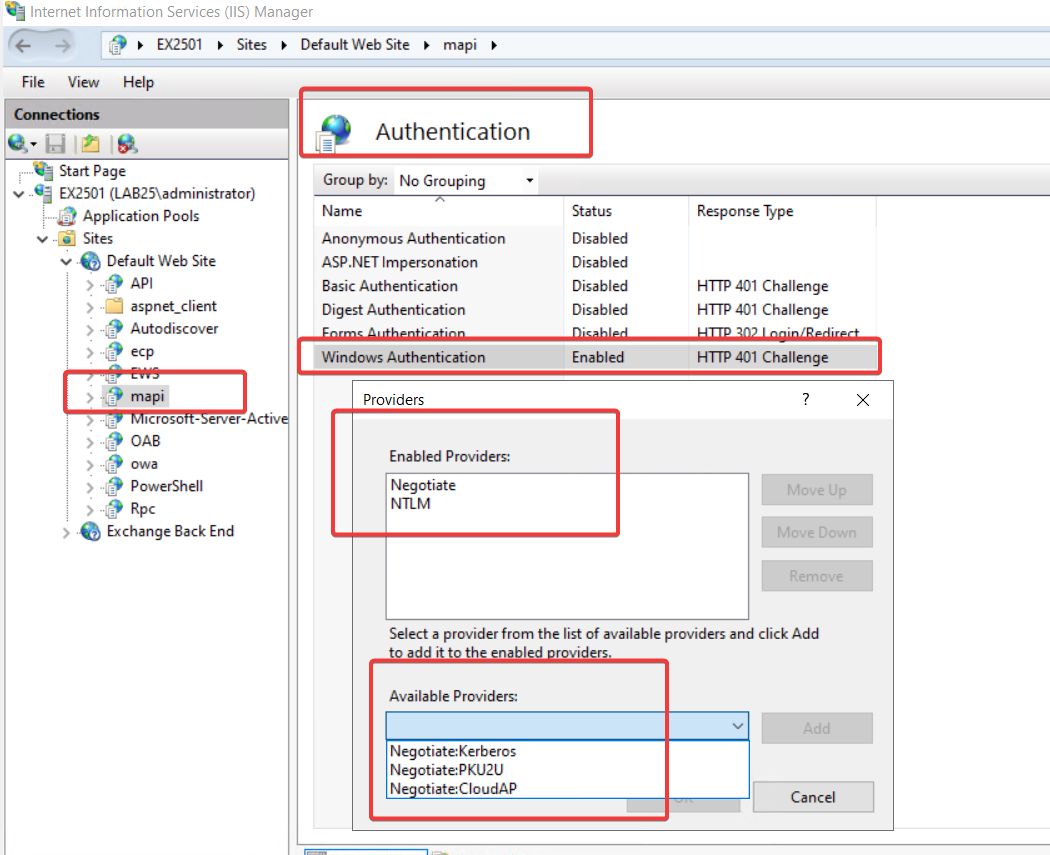This screenshot has width=1050, height=855.
Task: Open the Available Providers combo box
Action: [567, 726]
